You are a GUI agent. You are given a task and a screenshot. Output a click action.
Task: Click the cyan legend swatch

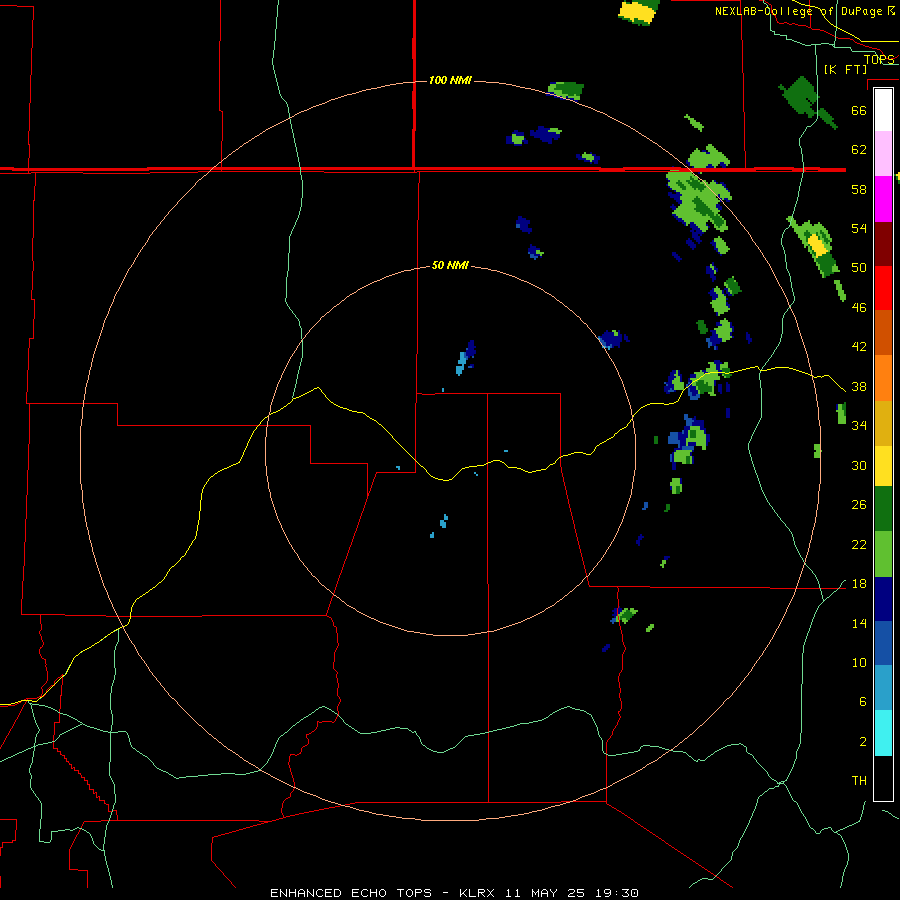coord(883,733)
